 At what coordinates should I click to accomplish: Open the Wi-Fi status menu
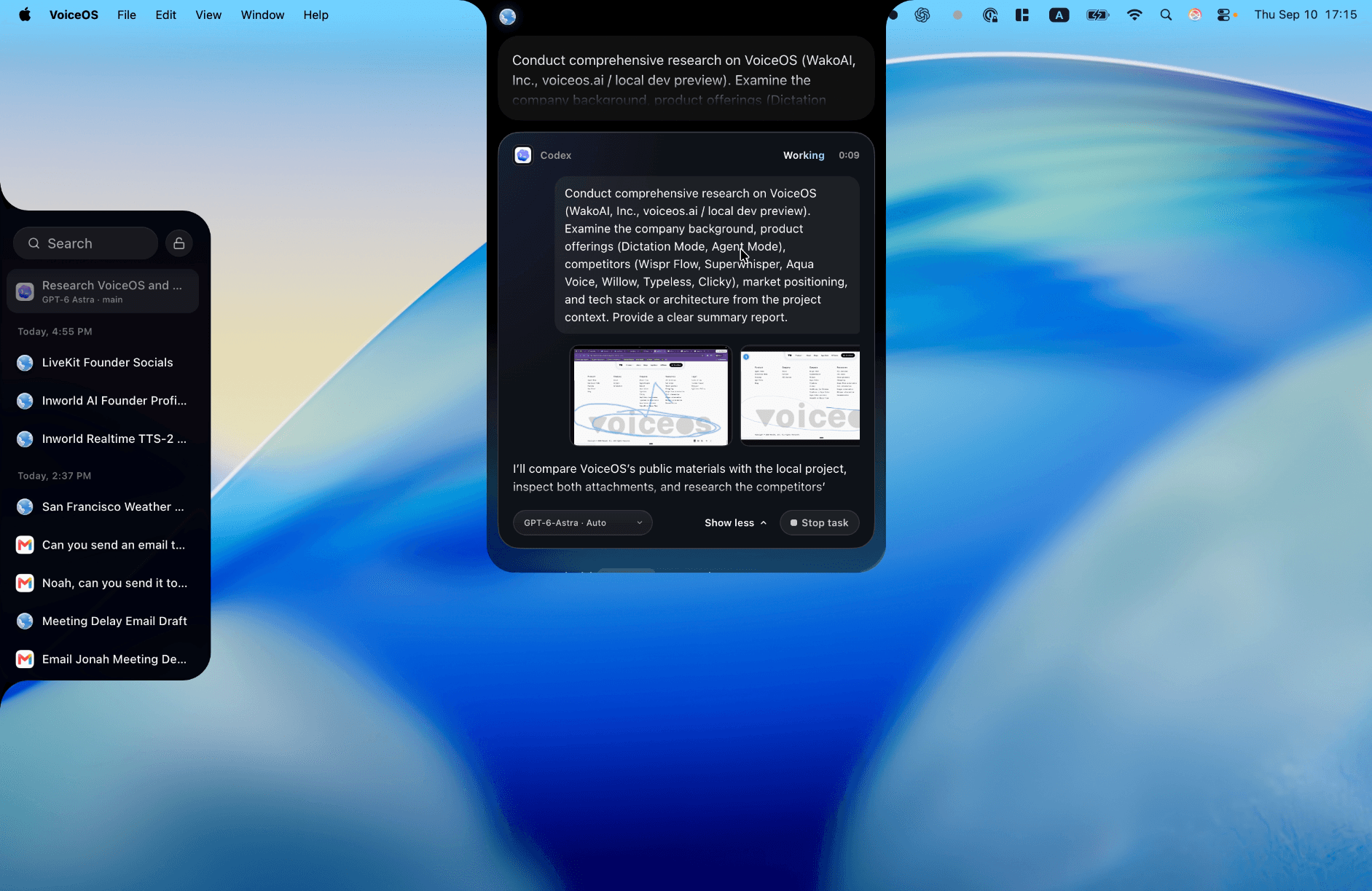coord(1134,15)
